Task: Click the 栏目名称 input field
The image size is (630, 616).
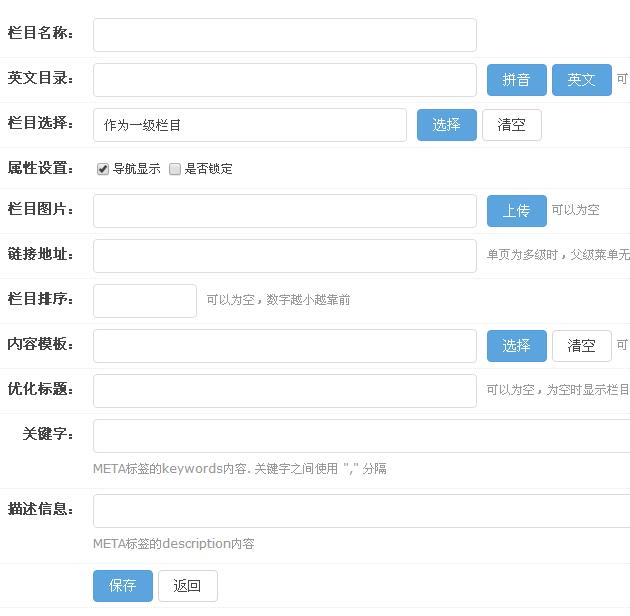Action: [284, 35]
